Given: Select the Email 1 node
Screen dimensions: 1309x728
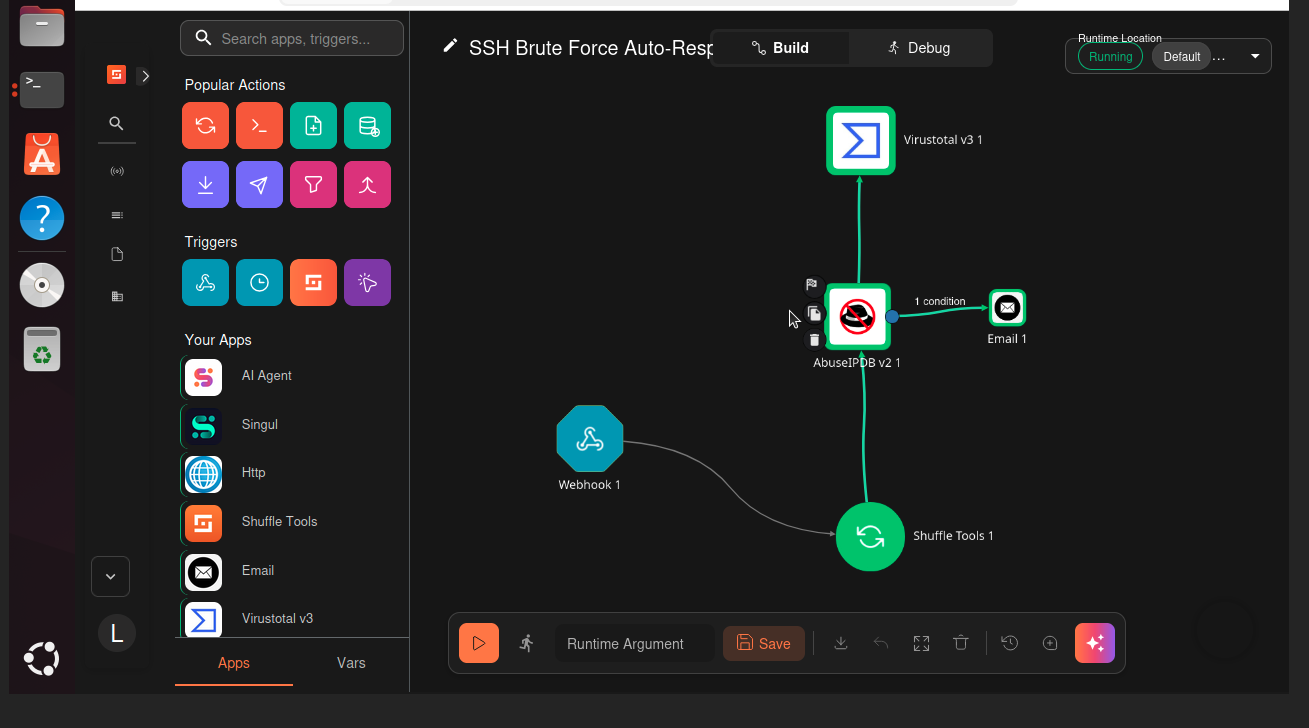Looking at the screenshot, I should (1007, 308).
